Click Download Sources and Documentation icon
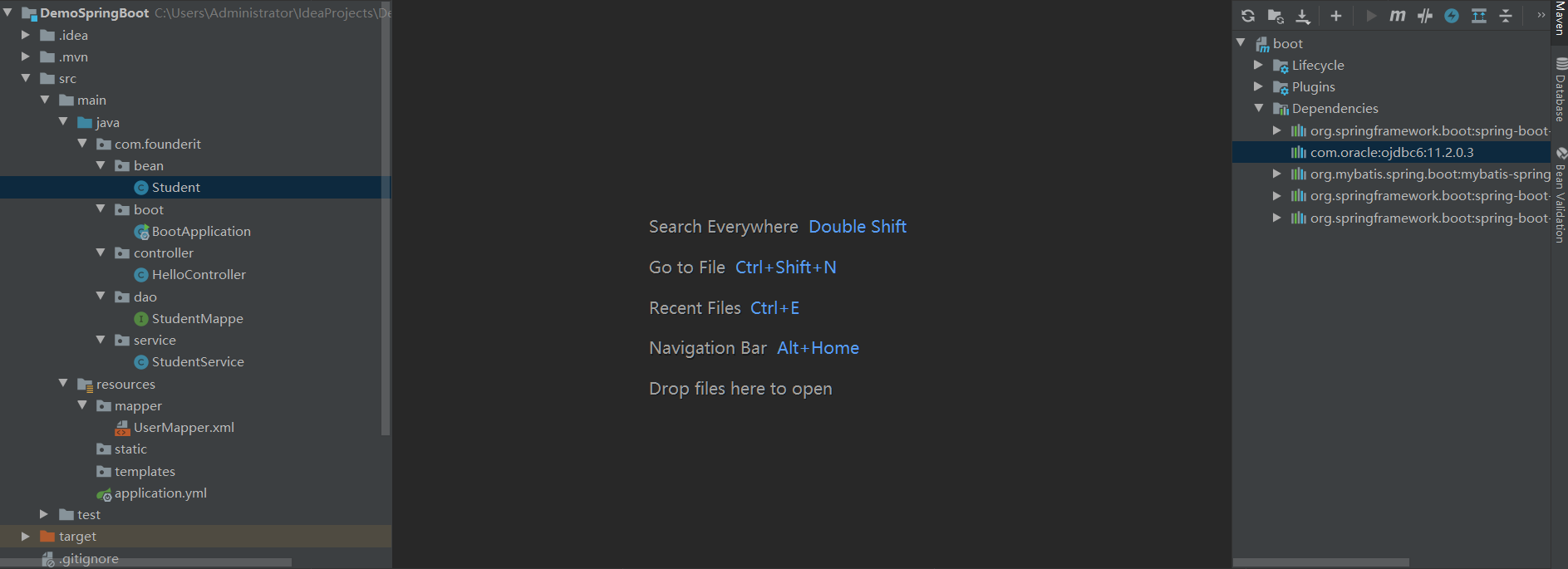The height and width of the screenshot is (569, 1568). coord(1303,16)
